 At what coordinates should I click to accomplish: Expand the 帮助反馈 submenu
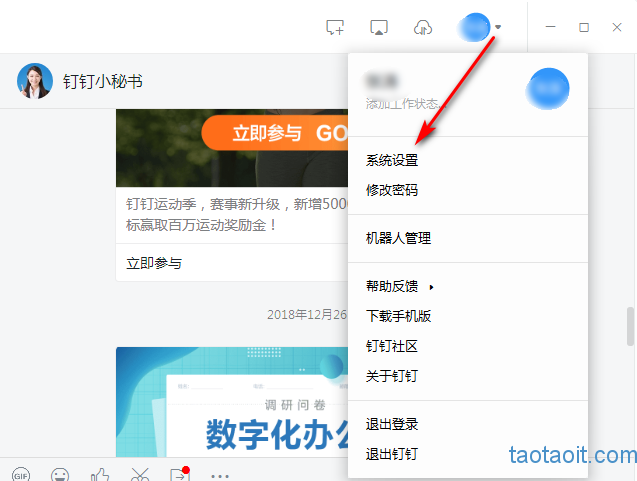400,286
